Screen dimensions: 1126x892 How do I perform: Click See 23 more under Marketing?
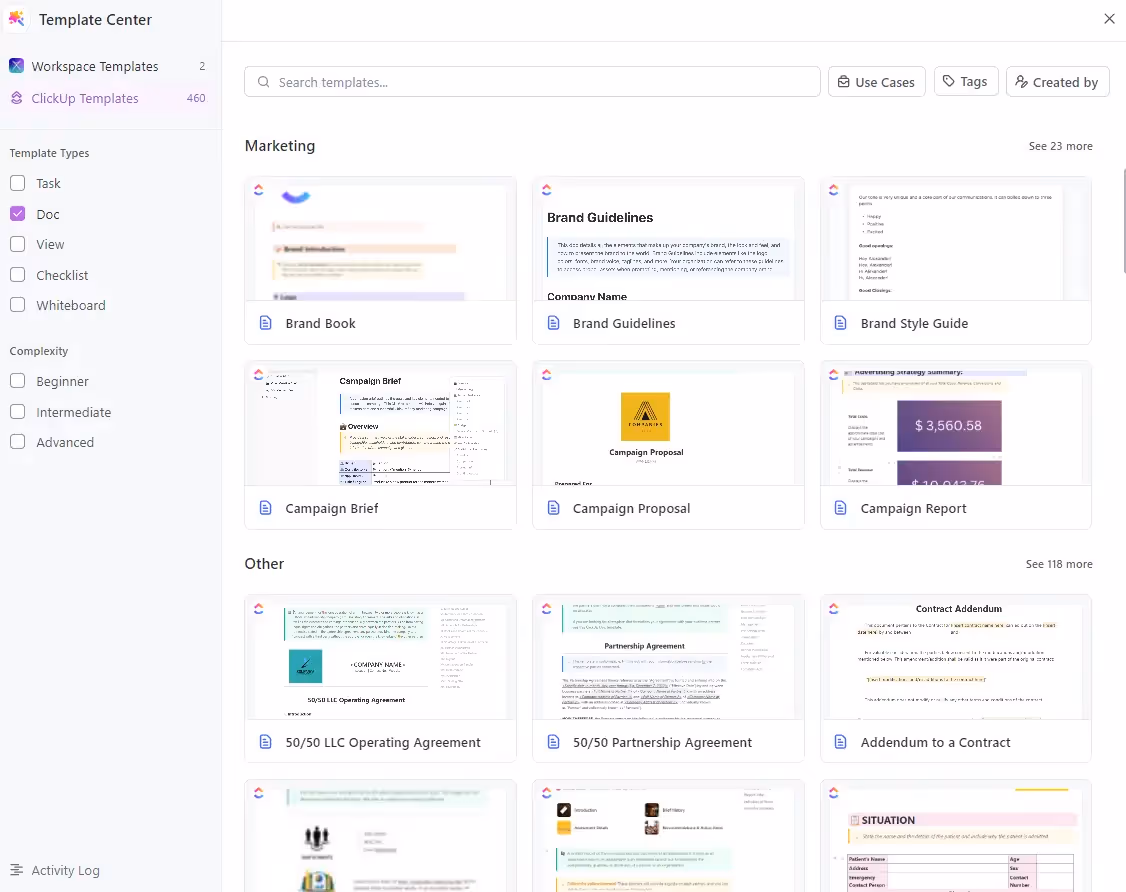tap(1060, 145)
